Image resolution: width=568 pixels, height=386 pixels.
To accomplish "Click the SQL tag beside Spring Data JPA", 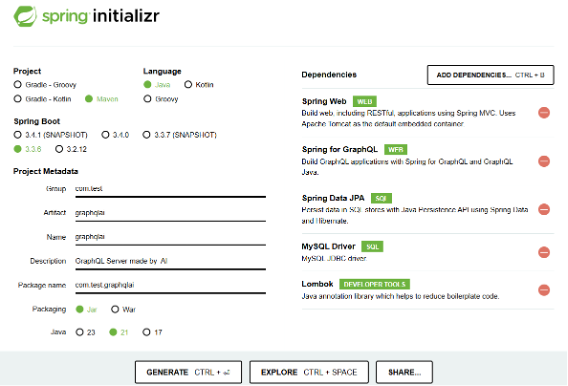I will pyautogui.click(x=381, y=198).
